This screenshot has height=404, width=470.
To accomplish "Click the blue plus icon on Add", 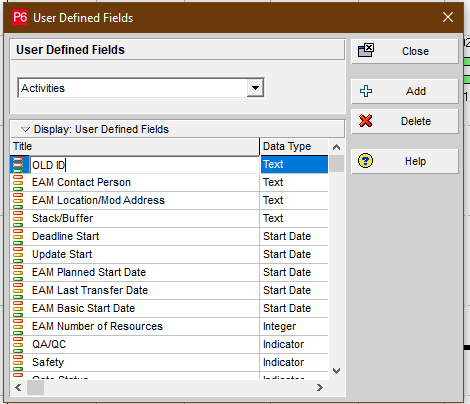I will click(x=366, y=91).
